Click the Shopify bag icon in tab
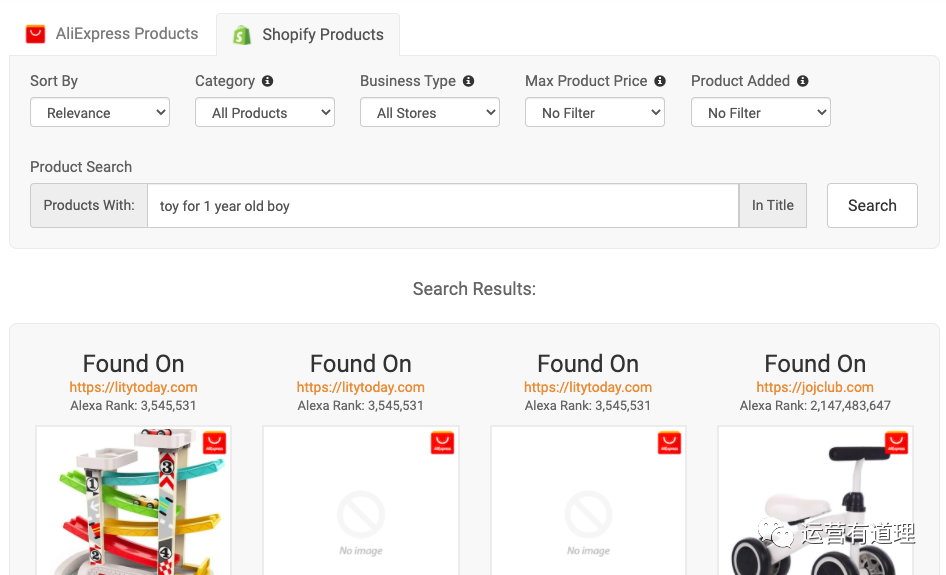This screenshot has height=575, width=946. [x=242, y=35]
